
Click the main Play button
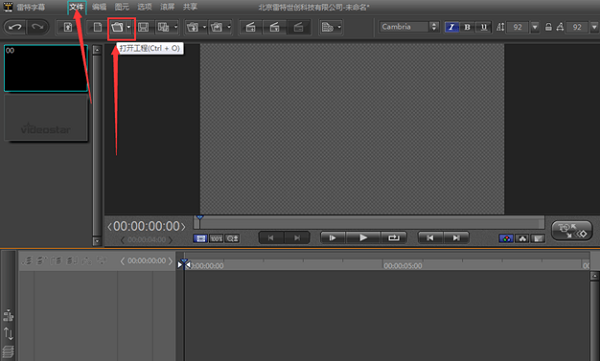coord(363,238)
